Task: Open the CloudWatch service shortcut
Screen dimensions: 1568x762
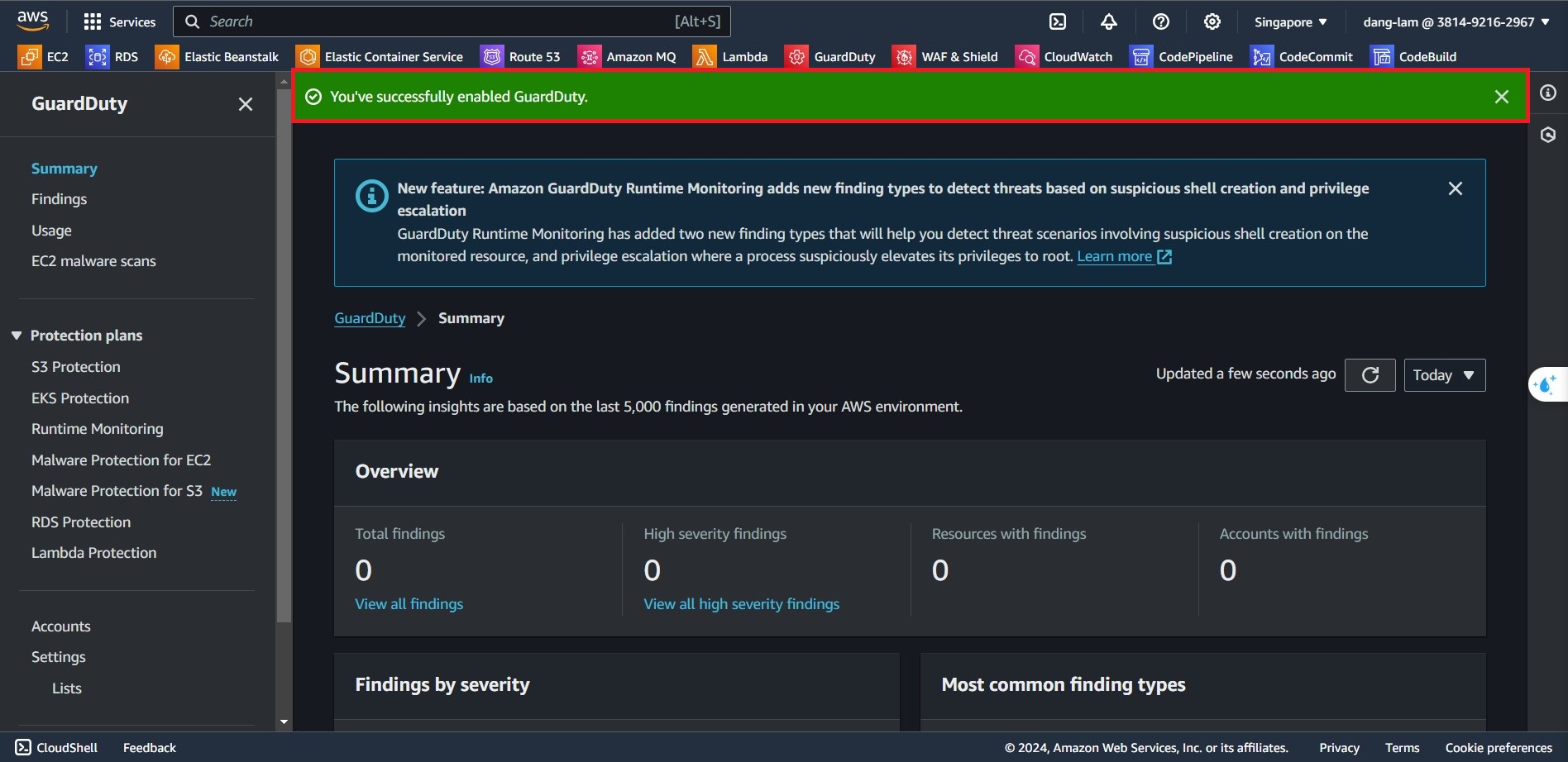Action: click(1064, 57)
